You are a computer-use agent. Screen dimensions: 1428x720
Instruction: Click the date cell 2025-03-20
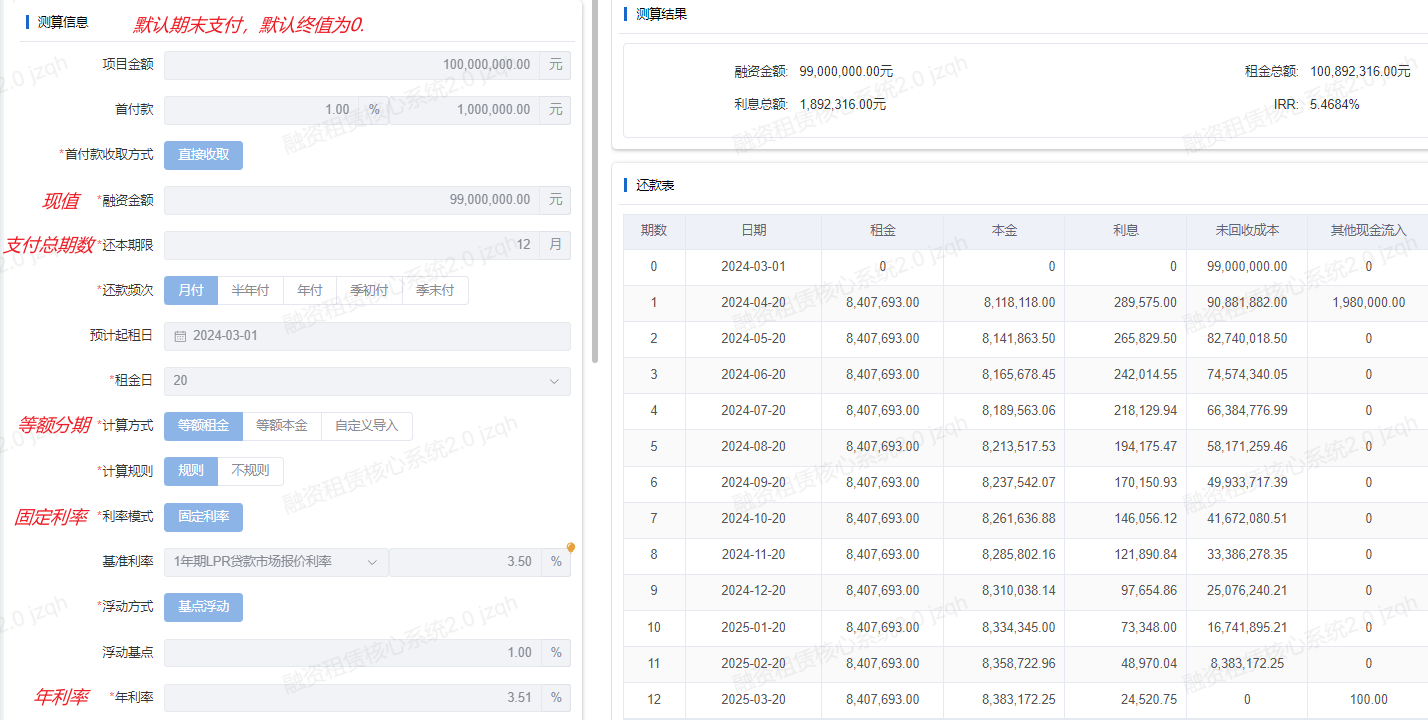click(753, 699)
